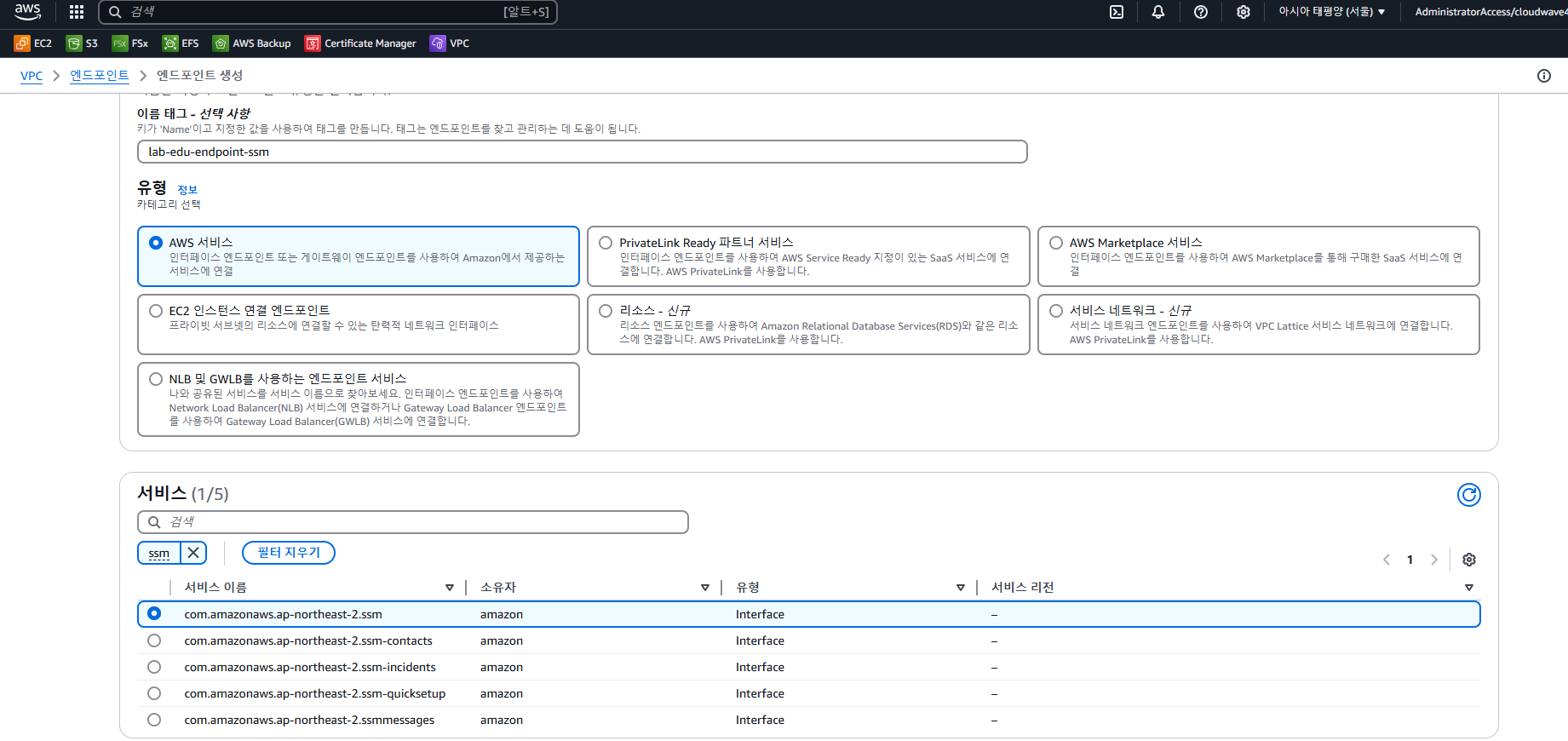Click the ssm filter token
1568x741 pixels.
pos(159,554)
